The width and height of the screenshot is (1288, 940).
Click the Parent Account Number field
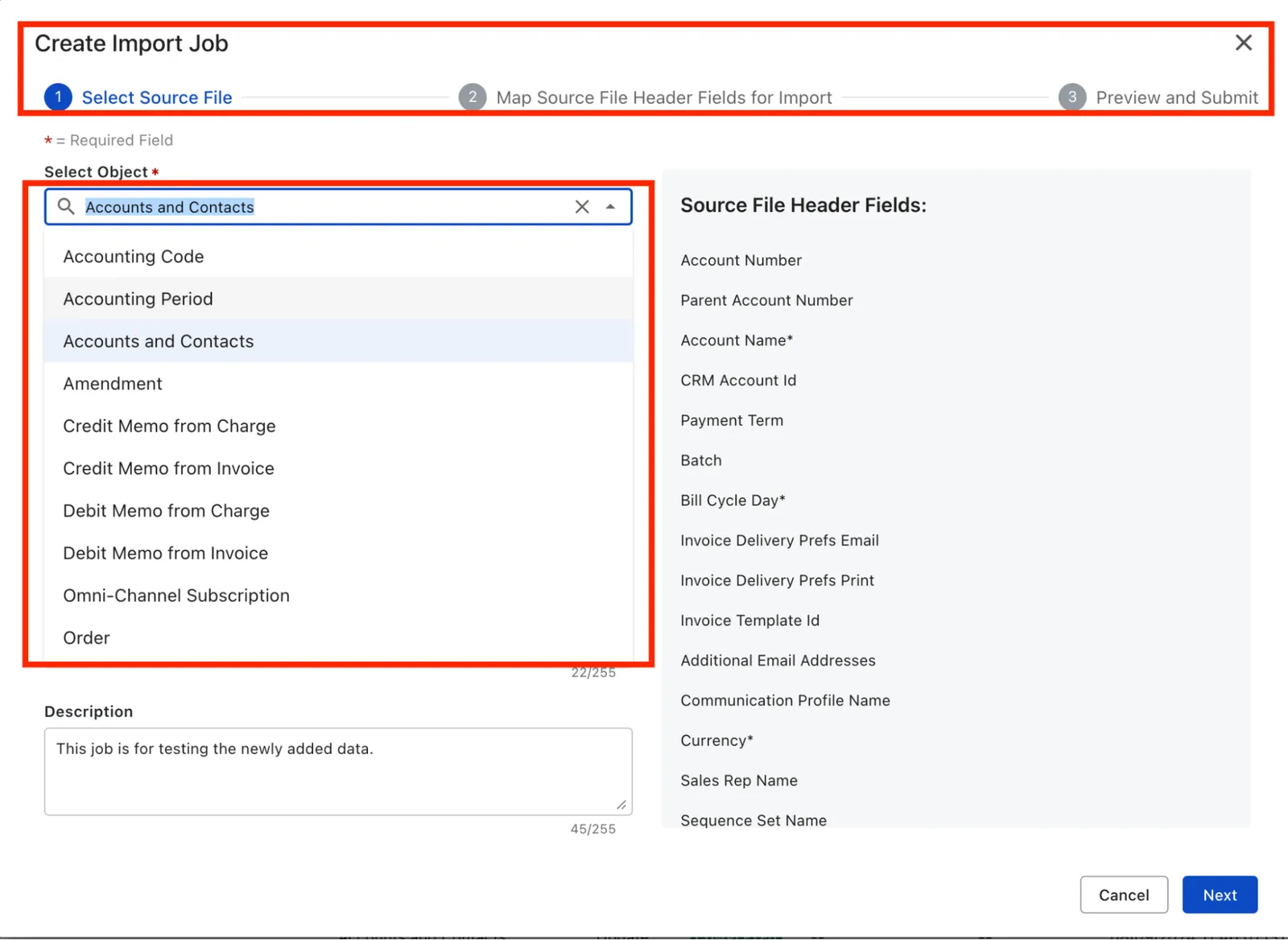[766, 300]
